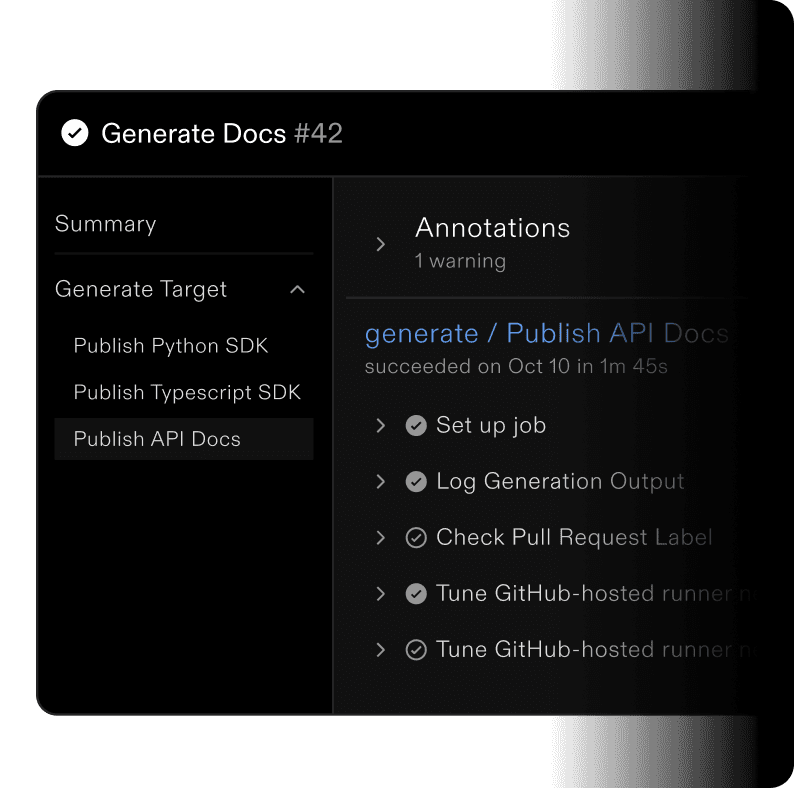Click the Generate Docs #42 workflow title
Image resolution: width=794 pixels, height=788 pixels.
click(x=222, y=133)
